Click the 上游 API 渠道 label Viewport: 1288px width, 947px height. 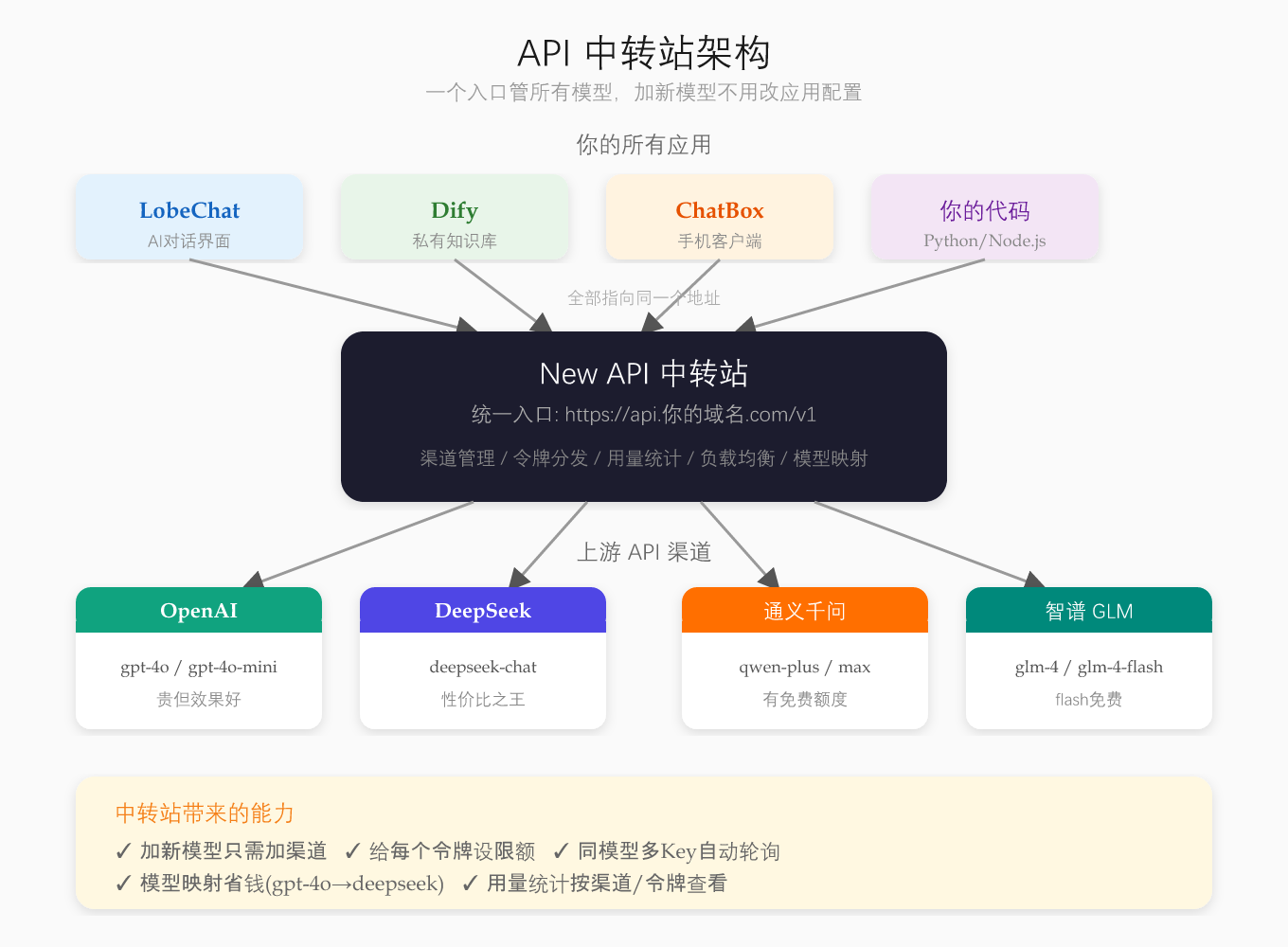pos(644,552)
